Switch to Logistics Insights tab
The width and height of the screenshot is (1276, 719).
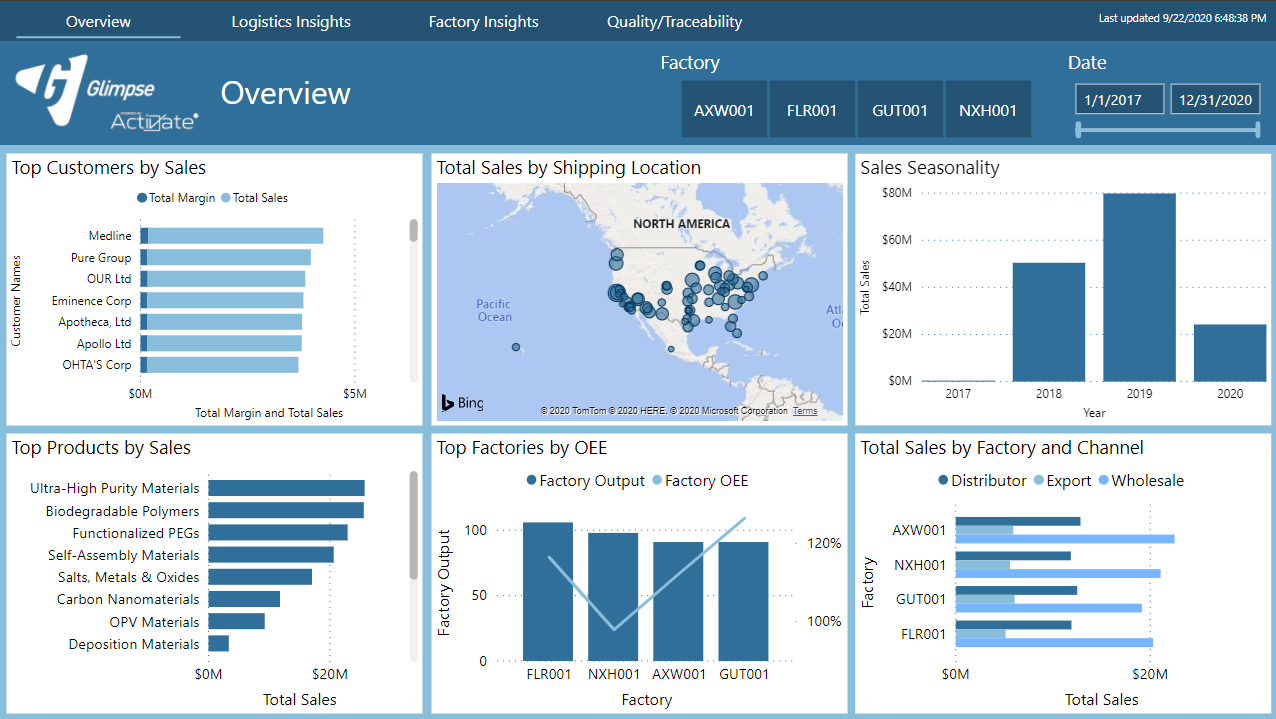pos(291,21)
